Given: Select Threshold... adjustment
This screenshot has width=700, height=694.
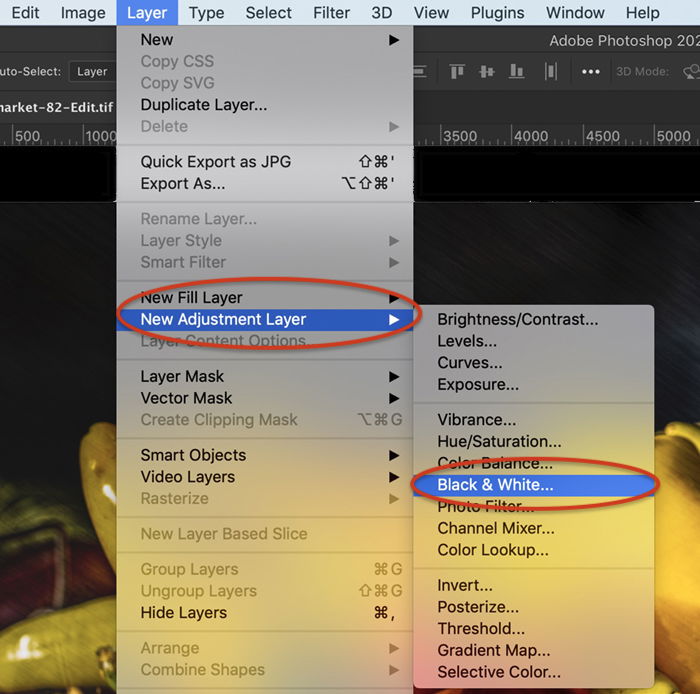Looking at the screenshot, I should [x=533, y=629].
